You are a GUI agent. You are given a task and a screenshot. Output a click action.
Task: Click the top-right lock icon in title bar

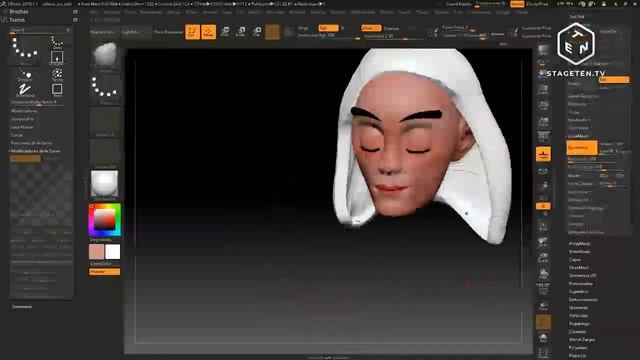click(x=604, y=4)
